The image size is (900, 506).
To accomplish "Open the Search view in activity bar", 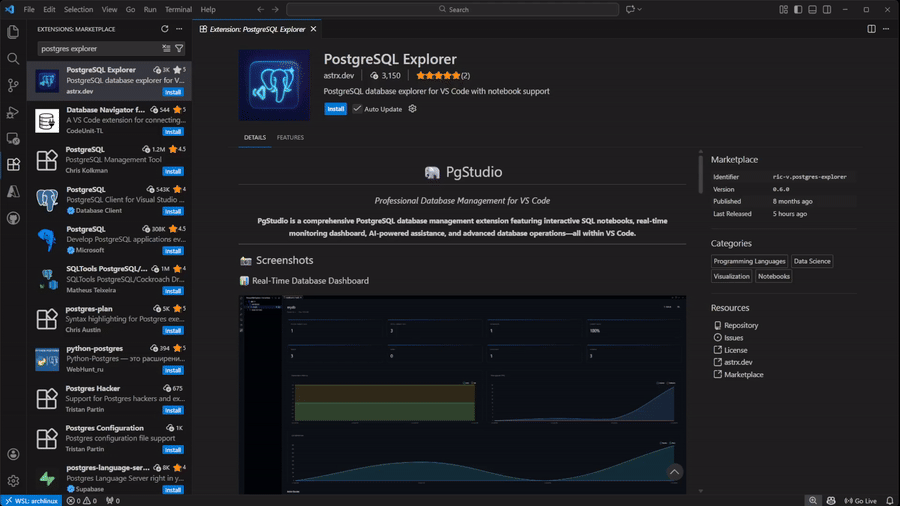I will coord(13,59).
